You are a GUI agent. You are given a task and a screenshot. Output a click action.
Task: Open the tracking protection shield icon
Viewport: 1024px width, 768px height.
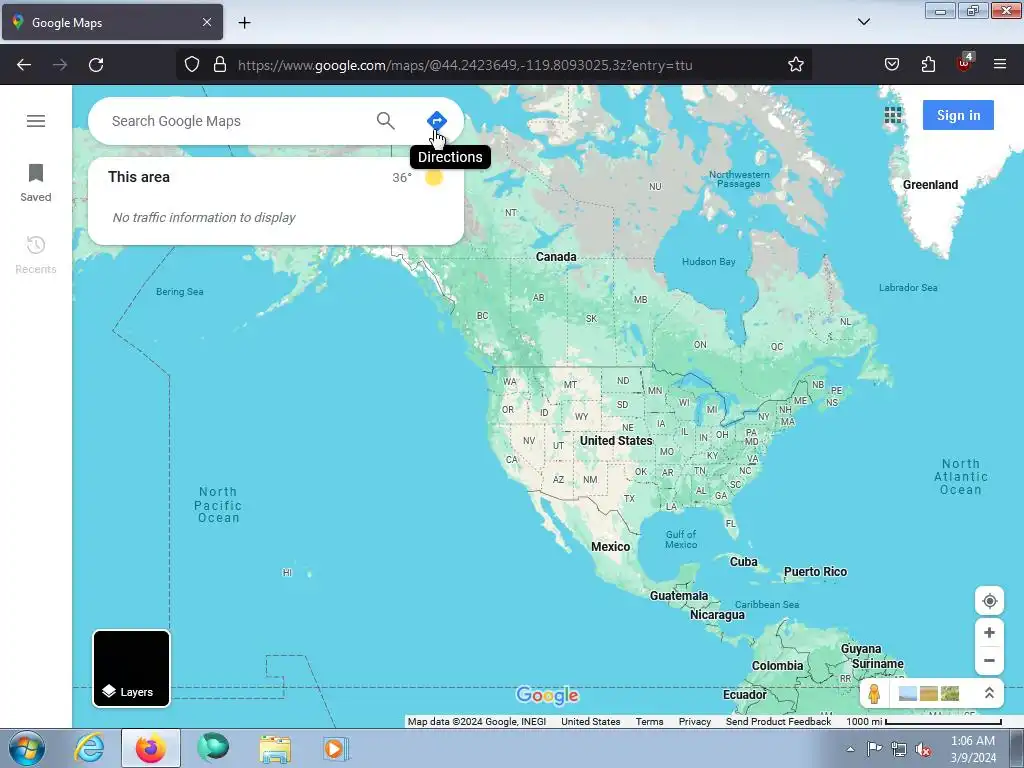coord(191,65)
